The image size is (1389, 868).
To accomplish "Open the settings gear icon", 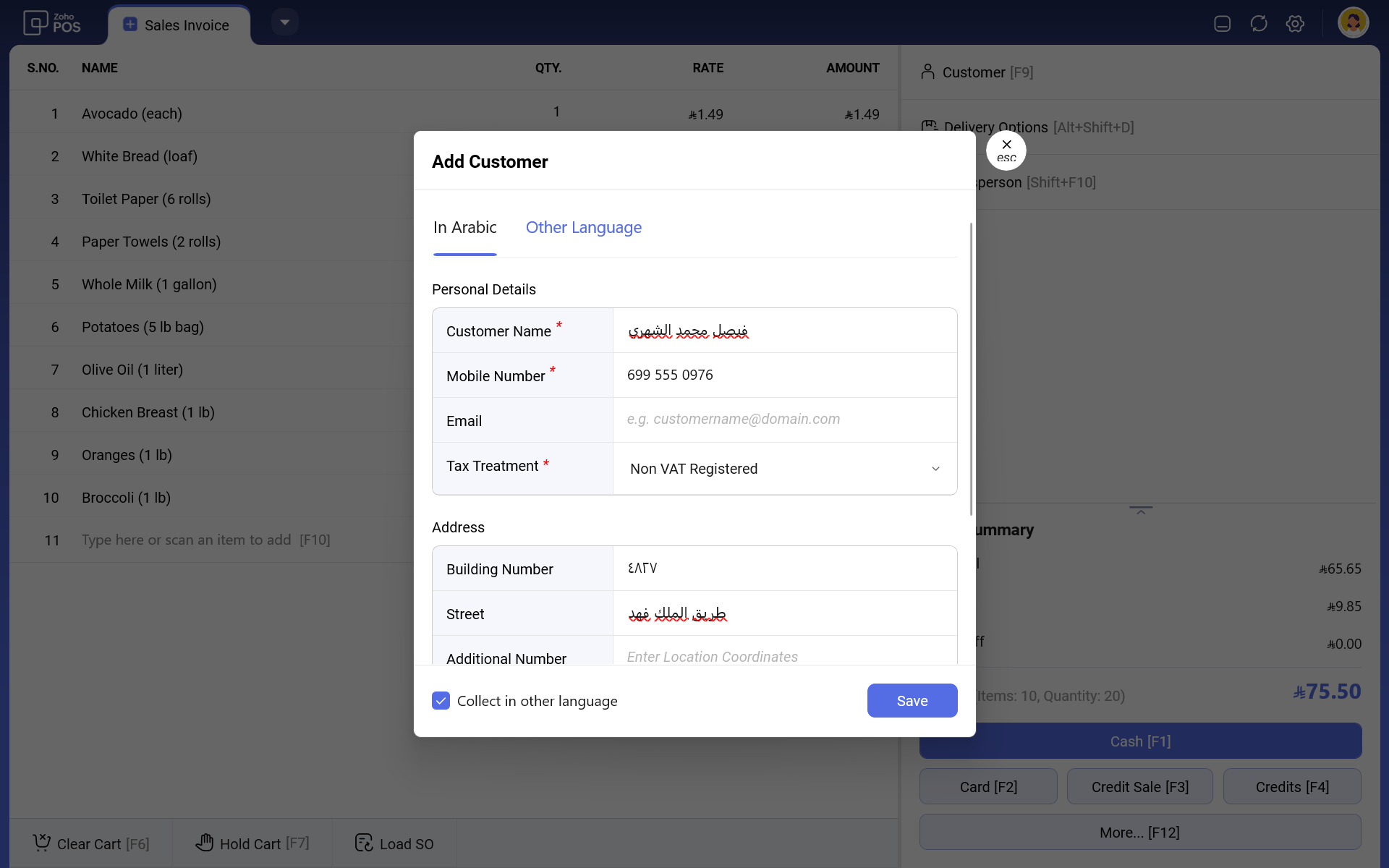I will click(x=1295, y=24).
